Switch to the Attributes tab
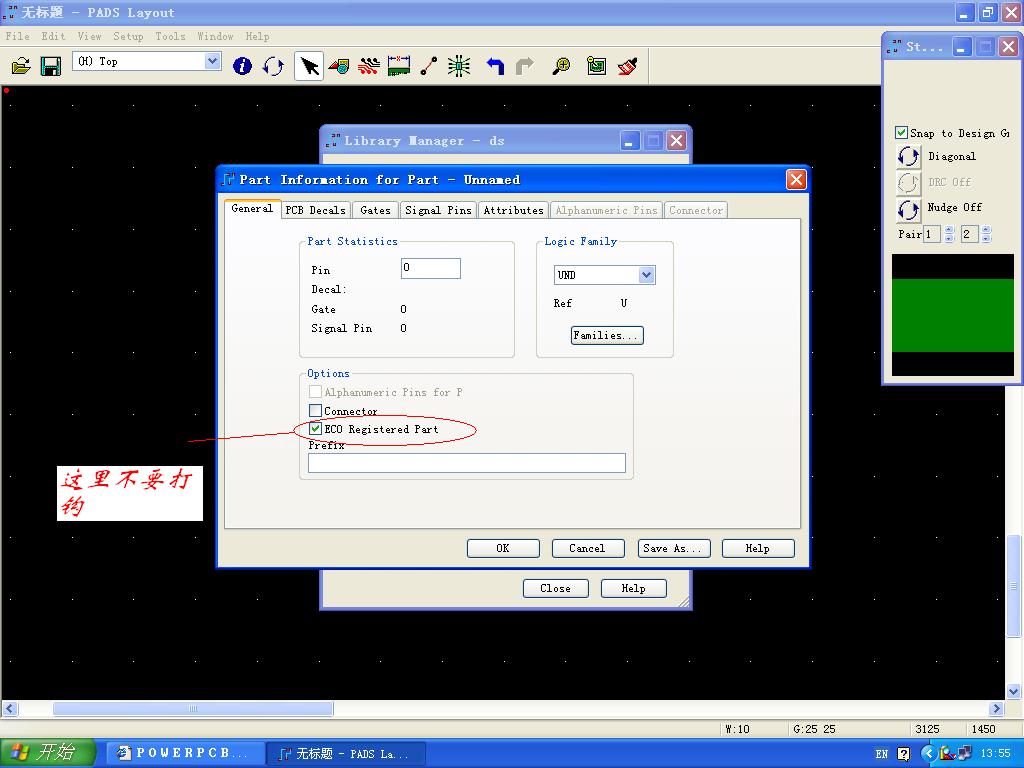Screen dimensions: 1024x768 click(513, 210)
